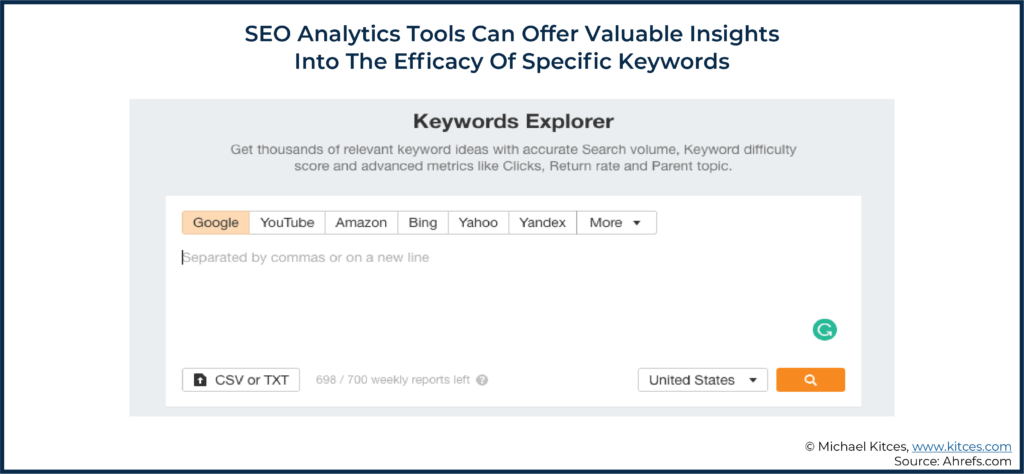Click into the keywords text input area
The width and height of the screenshot is (1024, 474).
pyautogui.click(x=500, y=290)
